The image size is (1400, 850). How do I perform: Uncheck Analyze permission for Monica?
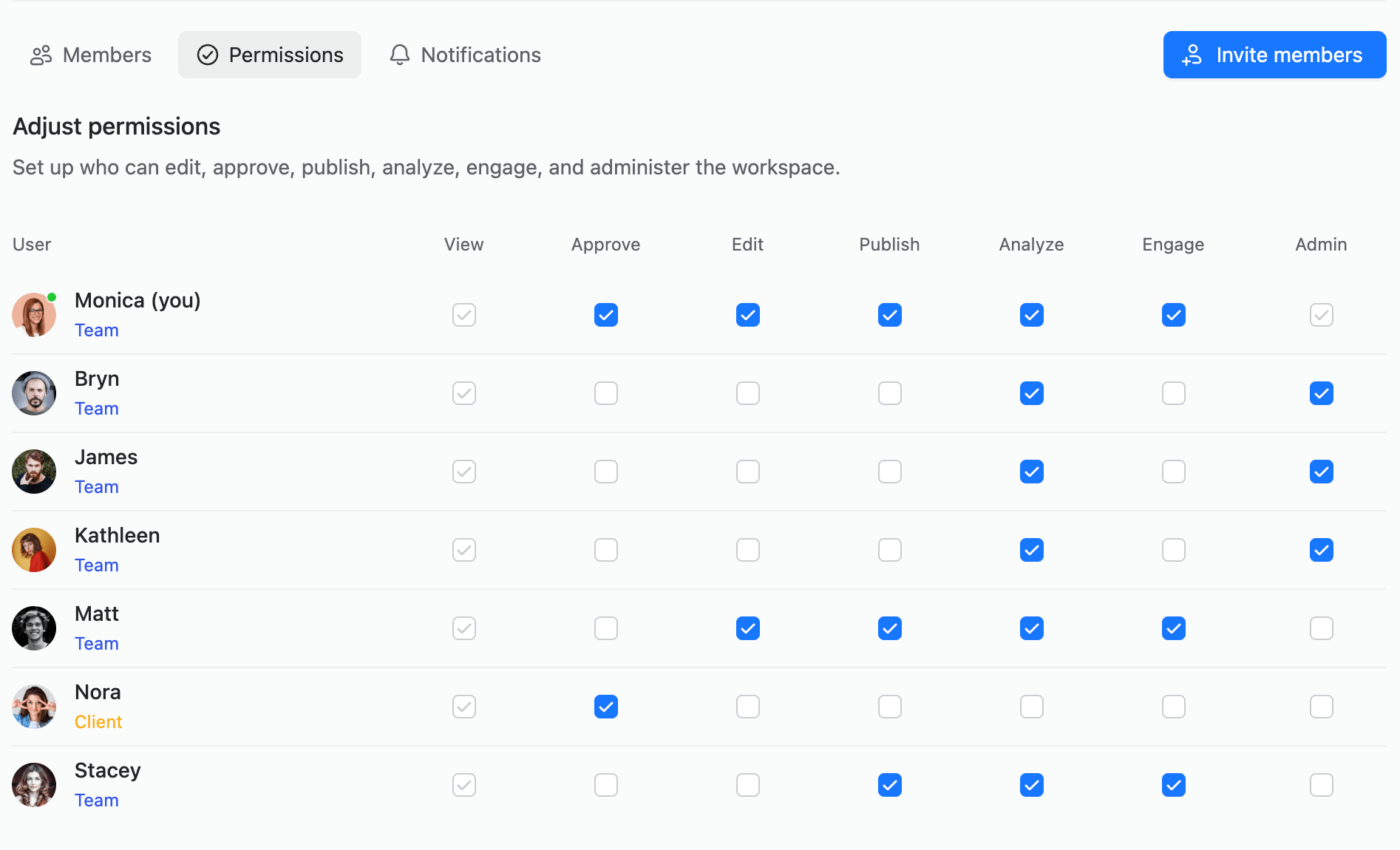click(1032, 315)
